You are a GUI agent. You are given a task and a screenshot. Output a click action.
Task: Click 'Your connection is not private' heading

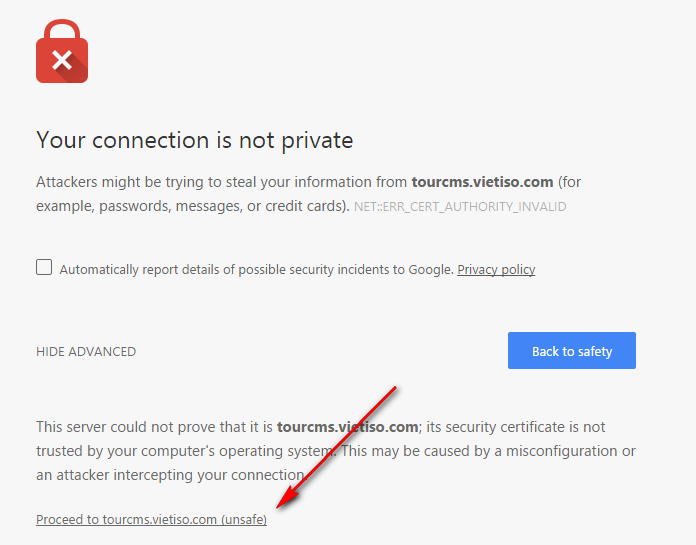coord(194,140)
